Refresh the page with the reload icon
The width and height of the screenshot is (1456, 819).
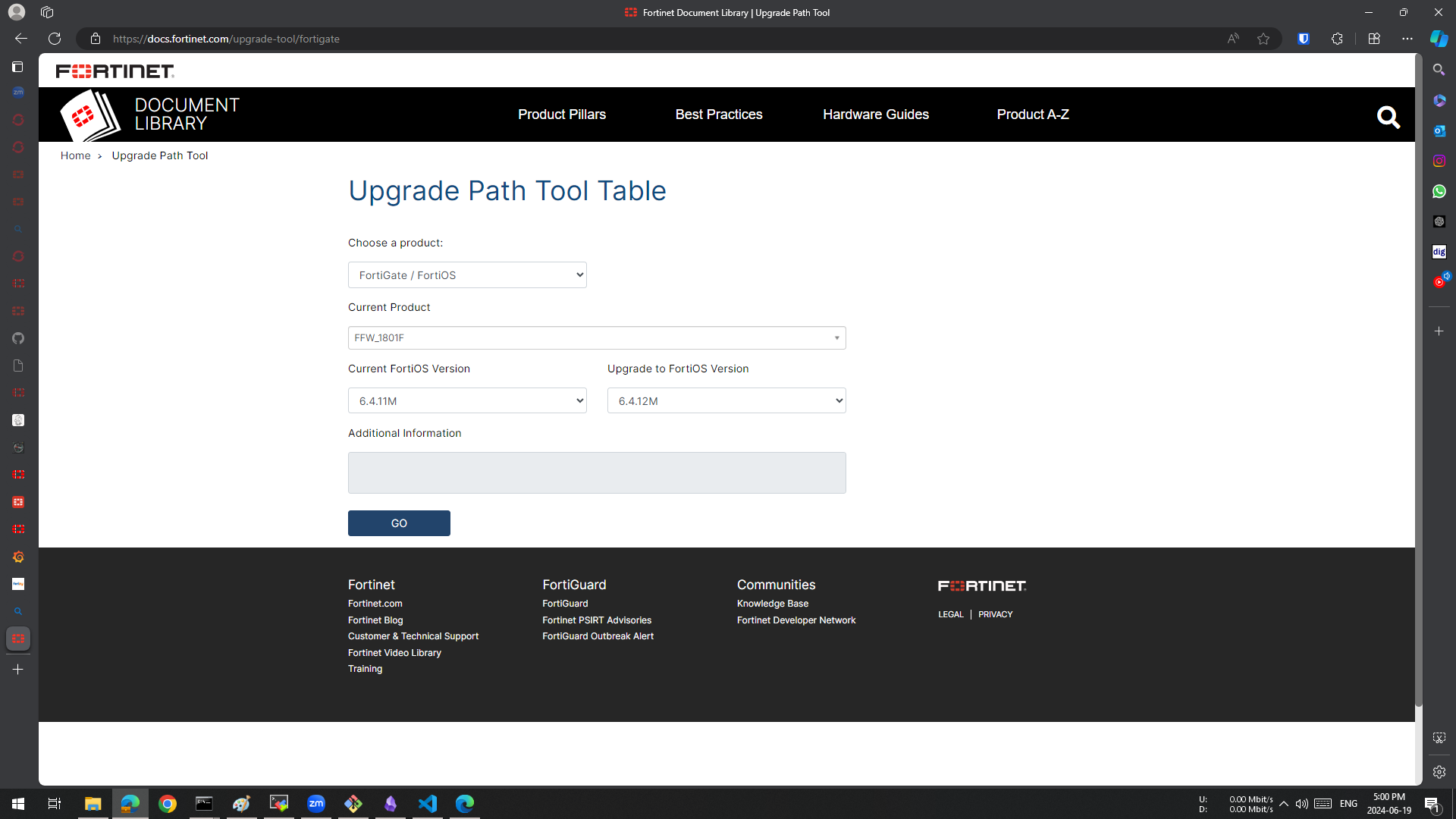[x=55, y=39]
